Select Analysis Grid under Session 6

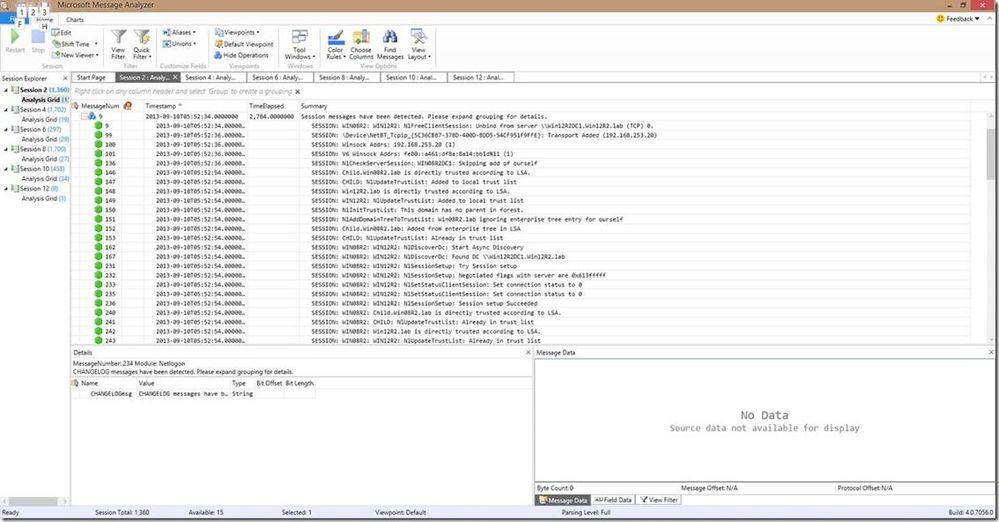[45, 139]
